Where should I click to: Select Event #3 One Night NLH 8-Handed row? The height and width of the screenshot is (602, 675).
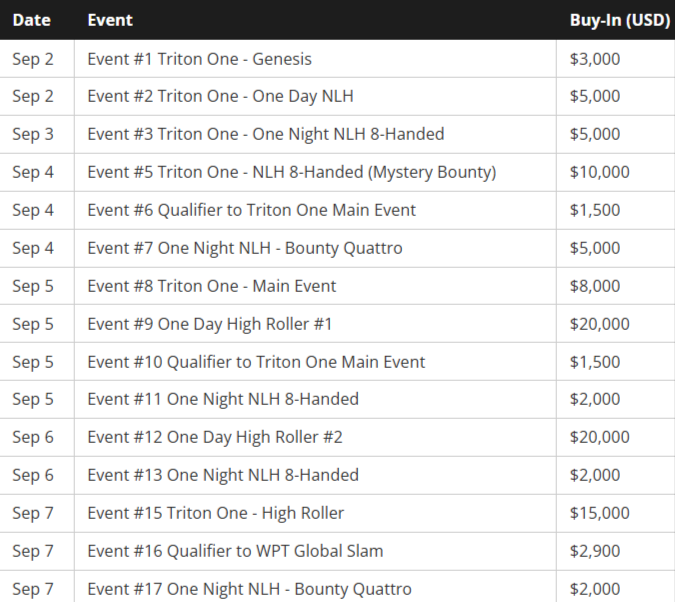[265, 135]
